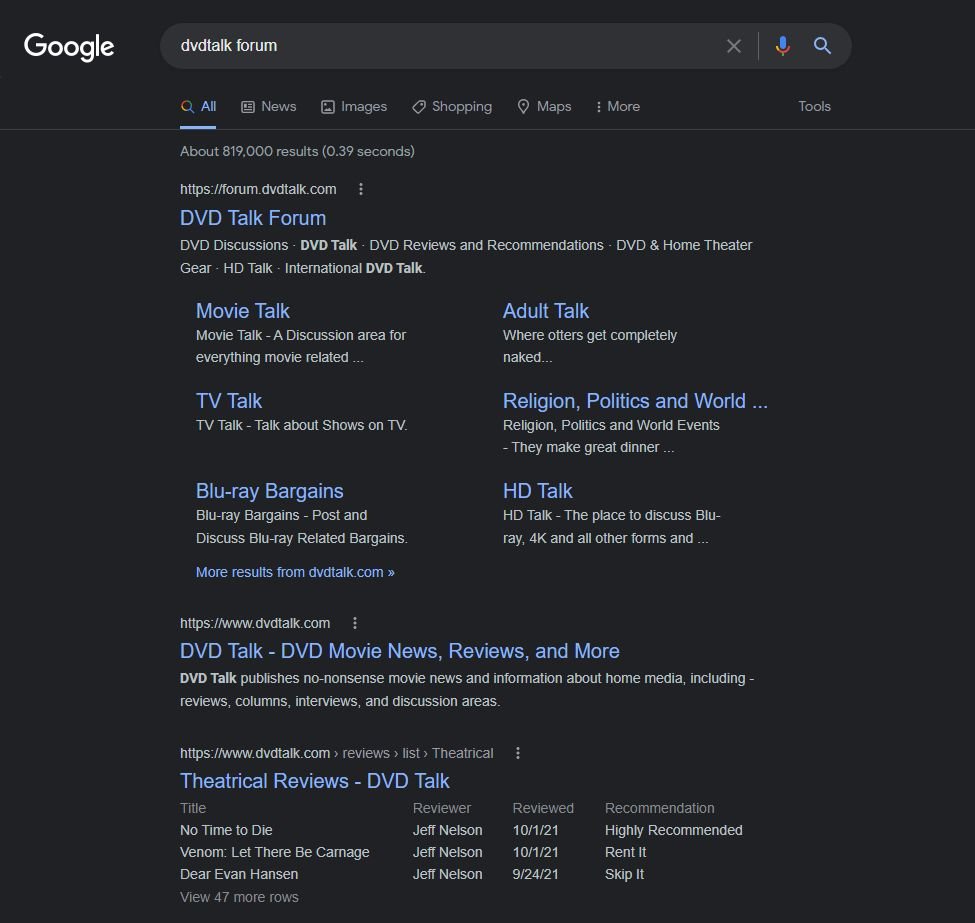The height and width of the screenshot is (923, 975).
Task: Switch to the Images tab
Action: (x=354, y=106)
